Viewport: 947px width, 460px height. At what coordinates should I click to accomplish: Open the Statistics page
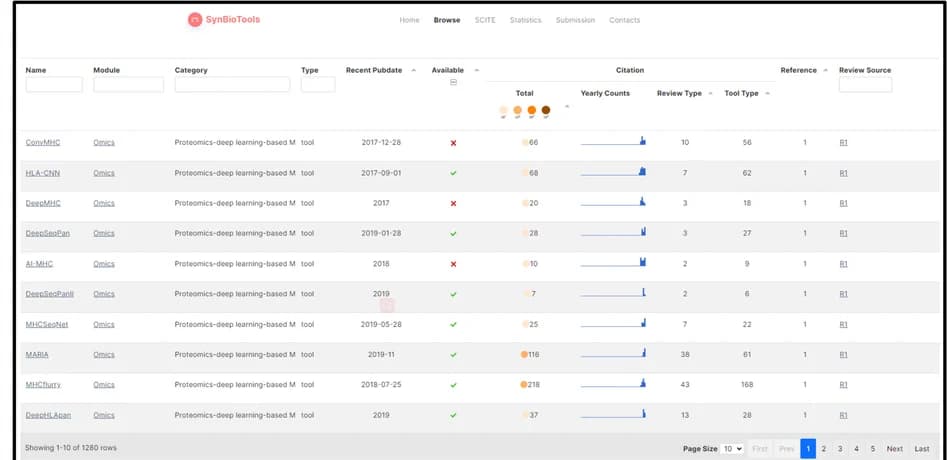[x=525, y=20]
